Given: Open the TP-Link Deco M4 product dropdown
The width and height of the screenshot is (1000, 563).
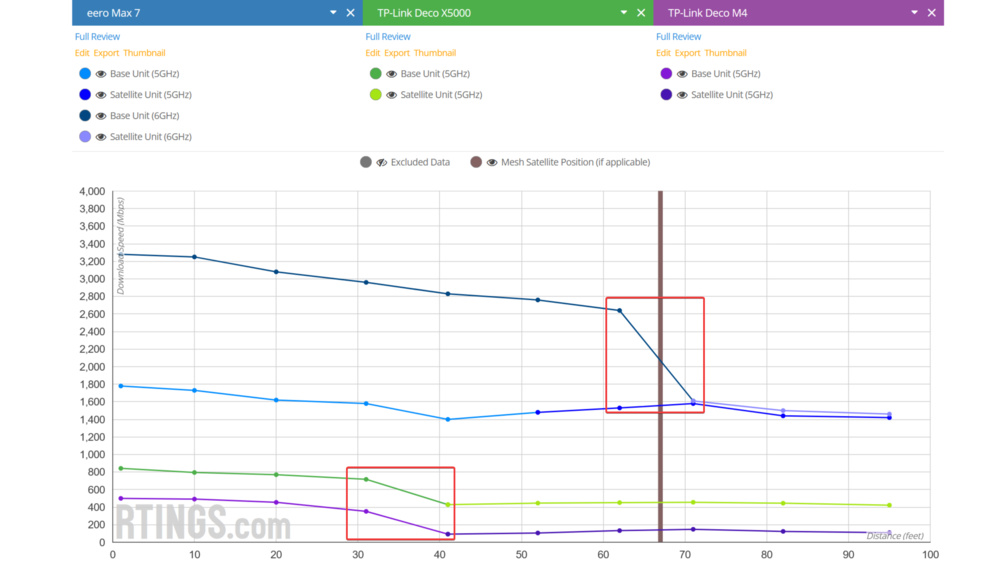Looking at the screenshot, I should (x=915, y=13).
